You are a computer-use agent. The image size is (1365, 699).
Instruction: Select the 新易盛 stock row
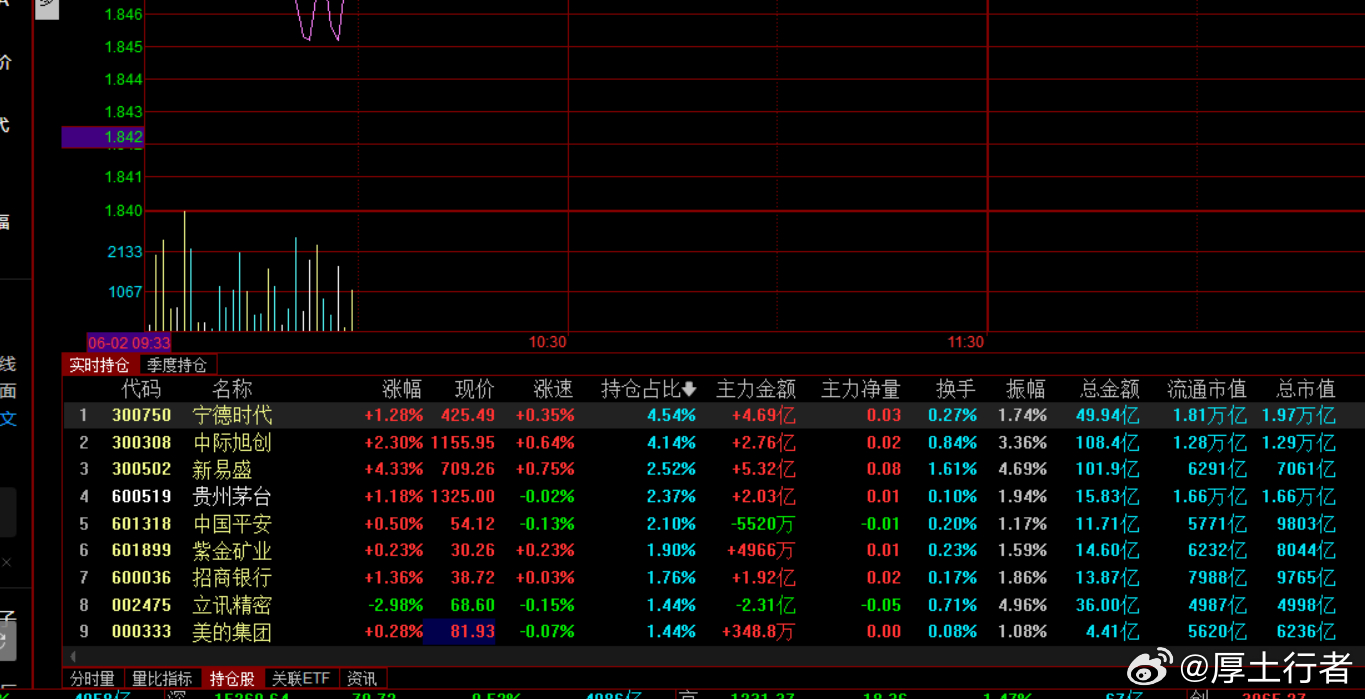click(x=713, y=469)
